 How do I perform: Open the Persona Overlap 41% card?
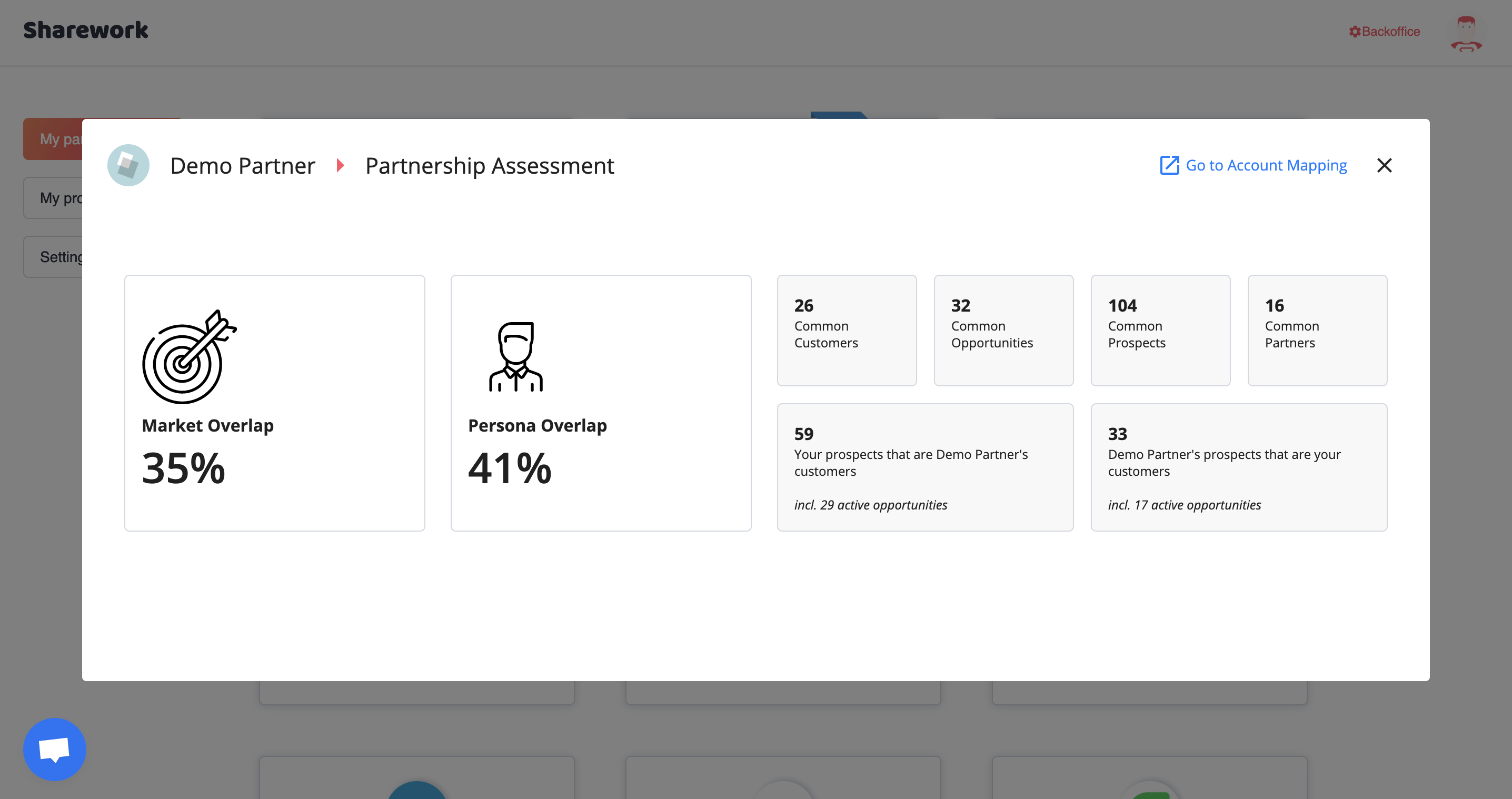601,403
